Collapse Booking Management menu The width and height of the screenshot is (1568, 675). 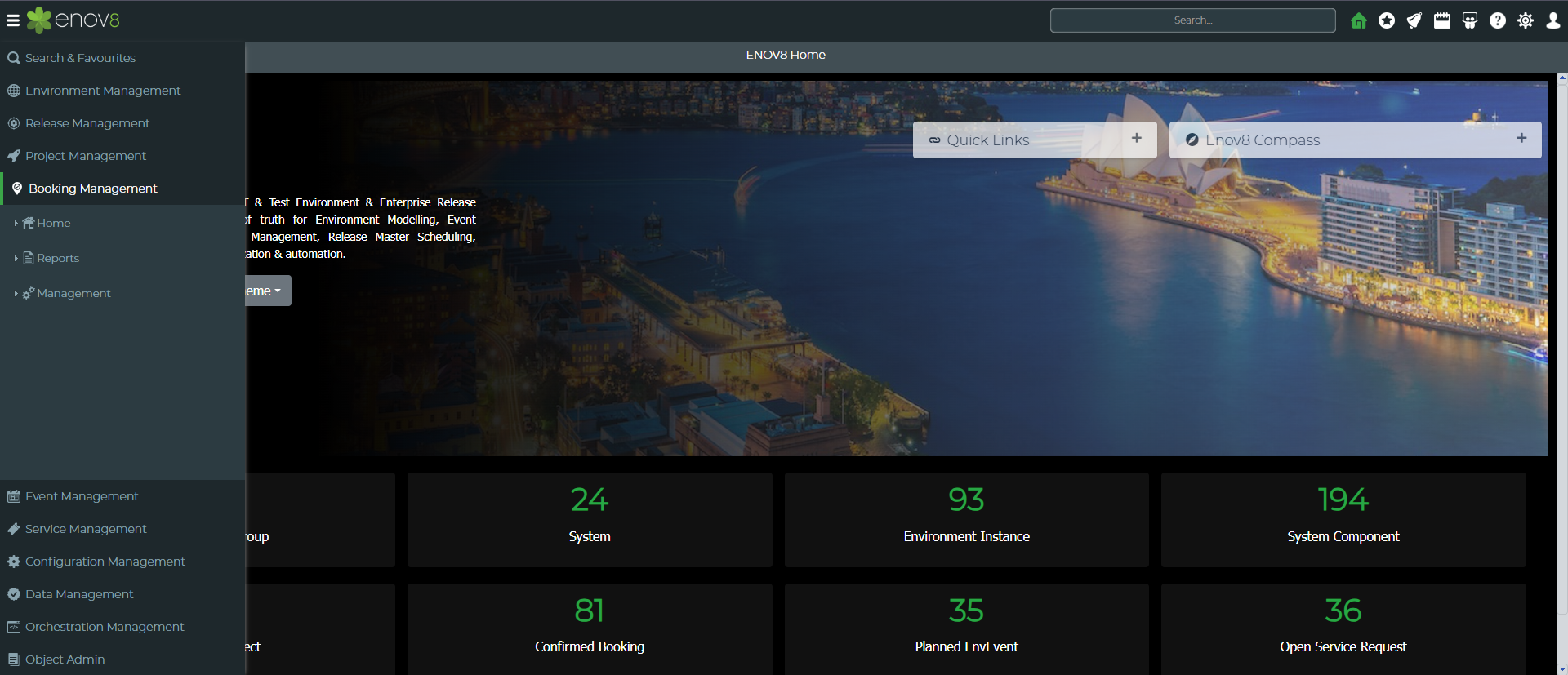pos(122,189)
